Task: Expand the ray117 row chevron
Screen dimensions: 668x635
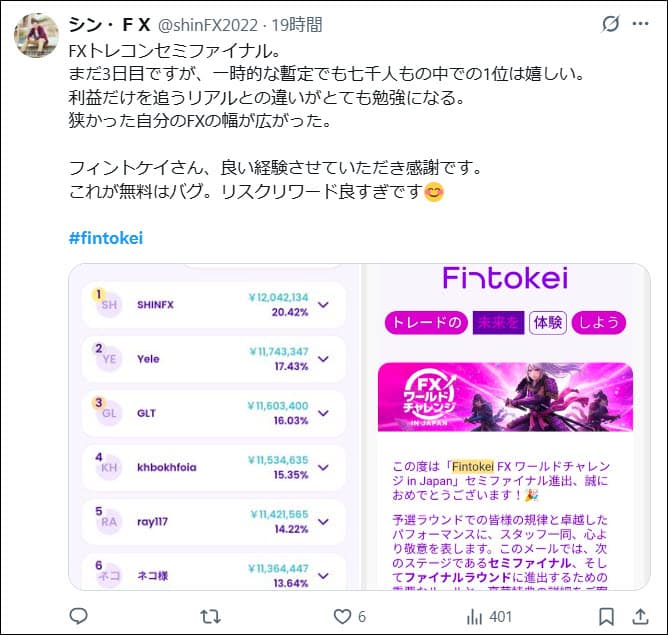Action: (x=323, y=522)
